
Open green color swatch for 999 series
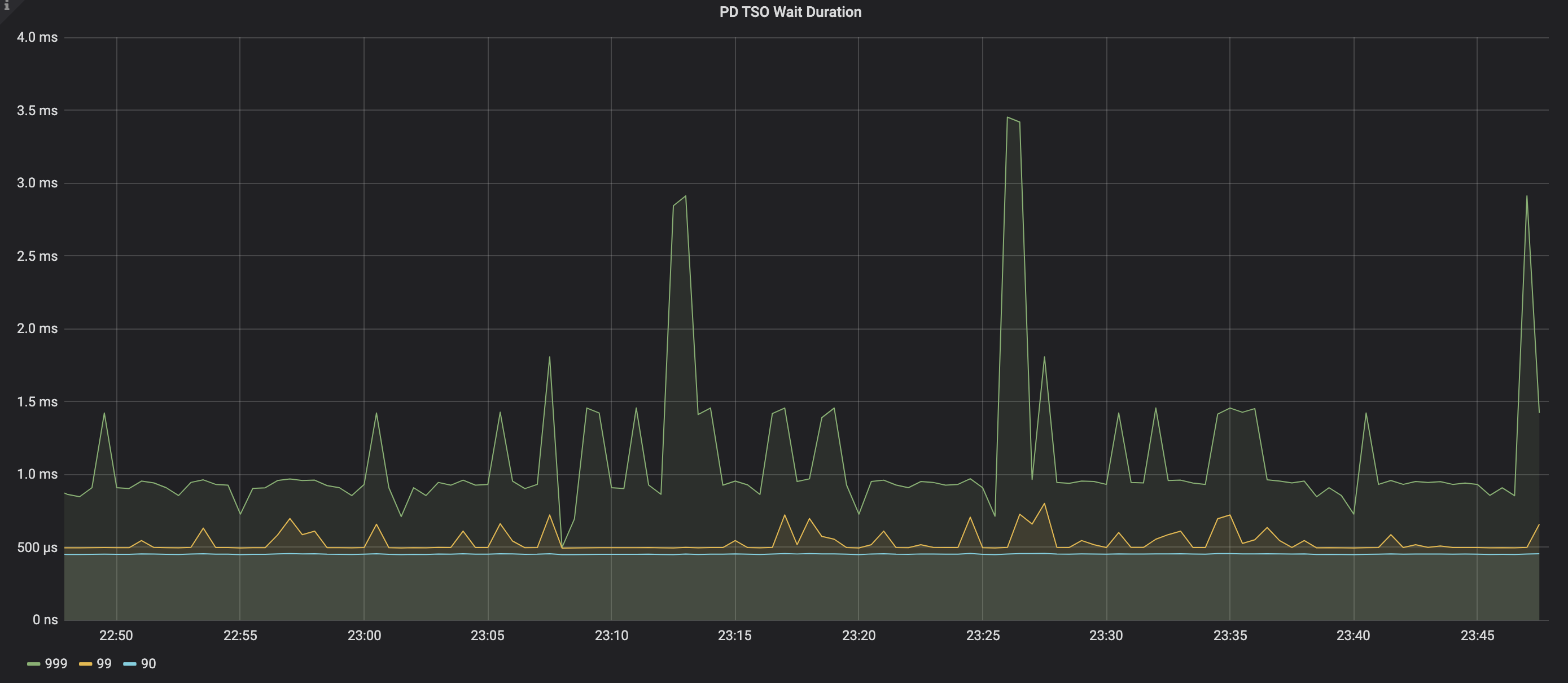tap(33, 664)
